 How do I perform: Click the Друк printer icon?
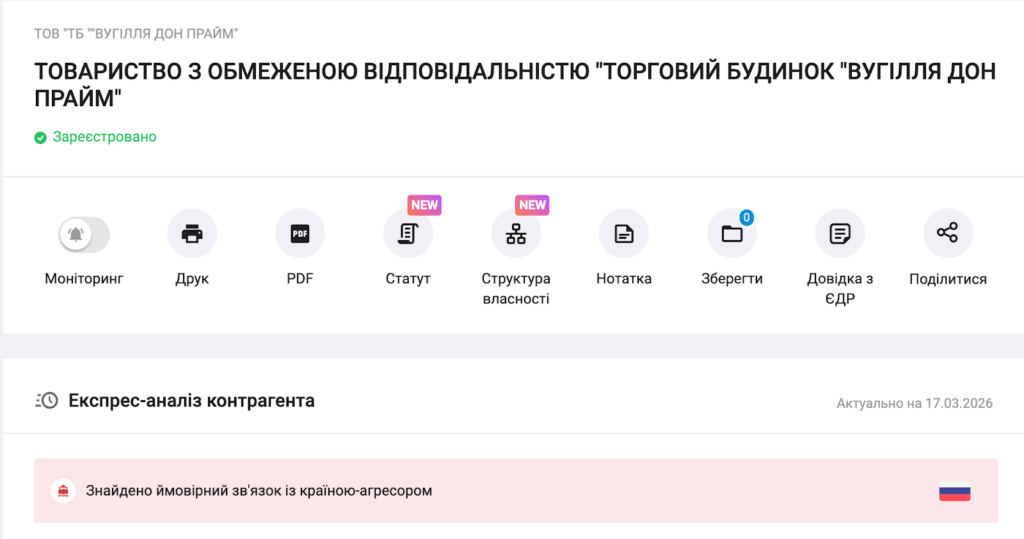[192, 234]
